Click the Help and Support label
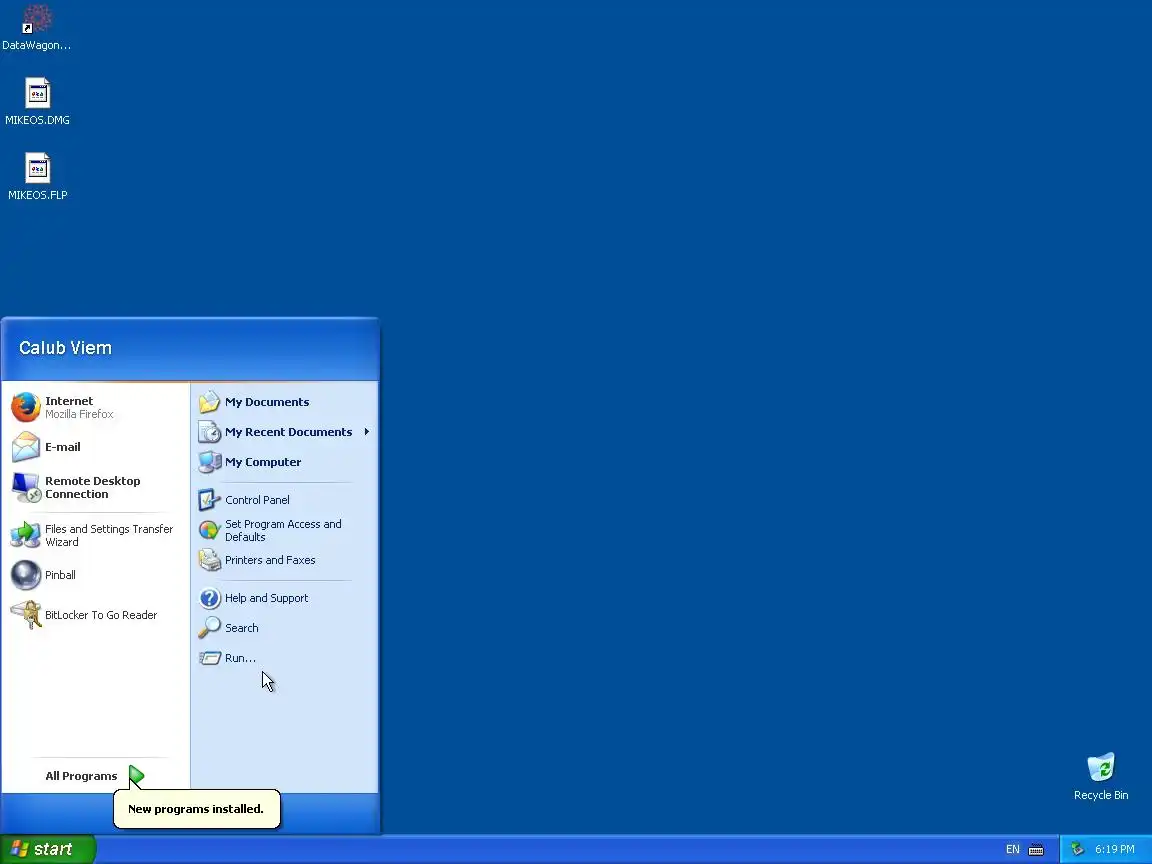 [266, 598]
